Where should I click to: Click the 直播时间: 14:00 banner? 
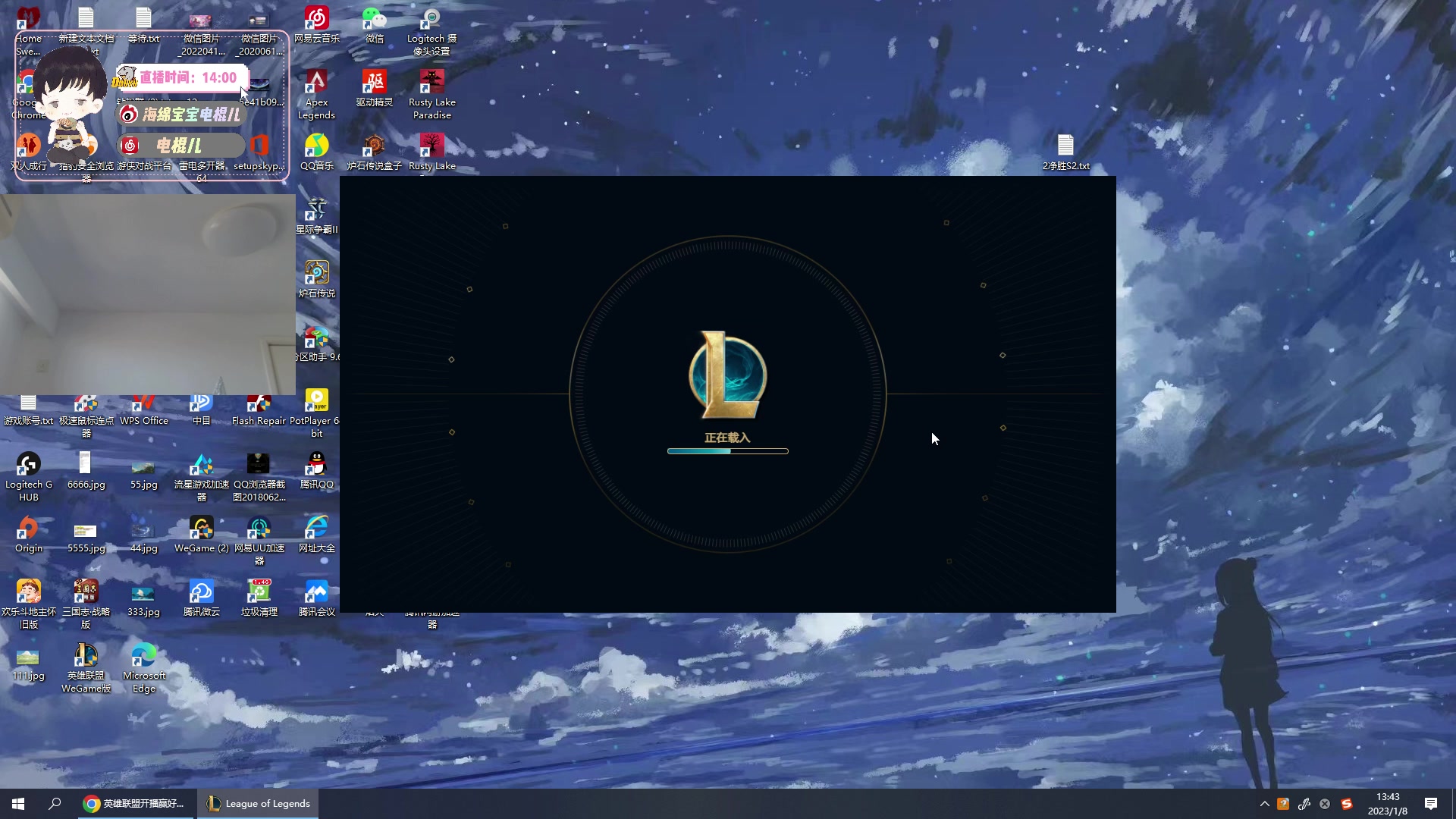pyautogui.click(x=182, y=77)
